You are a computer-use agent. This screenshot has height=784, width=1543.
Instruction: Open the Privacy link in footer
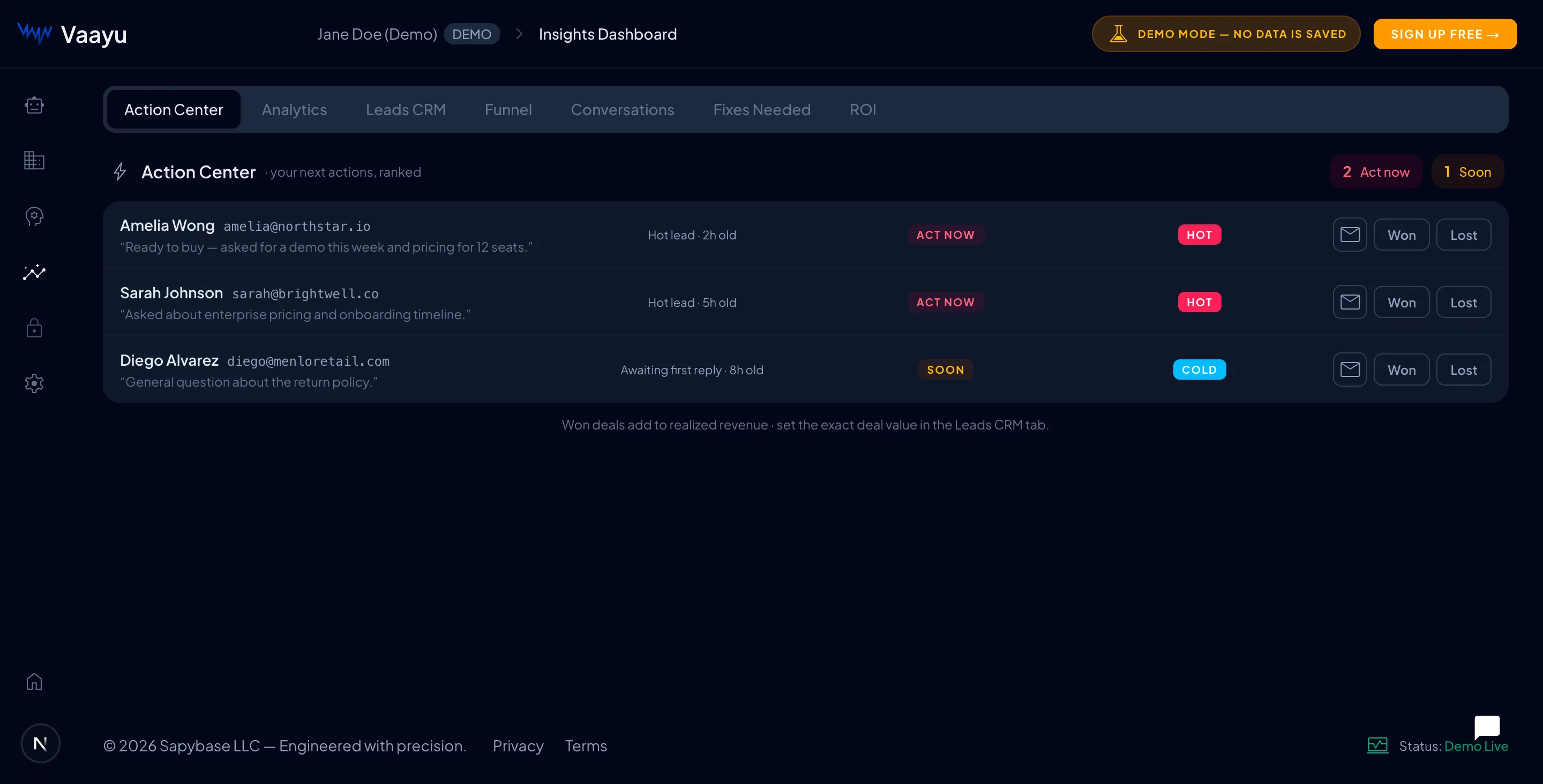point(518,745)
